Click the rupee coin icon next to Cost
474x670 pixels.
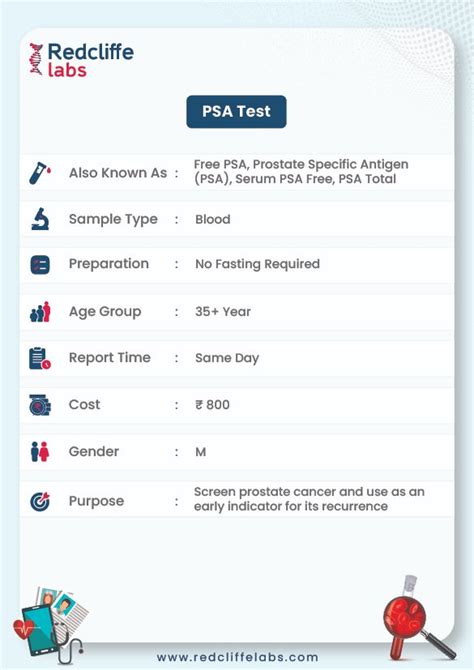coord(40,405)
